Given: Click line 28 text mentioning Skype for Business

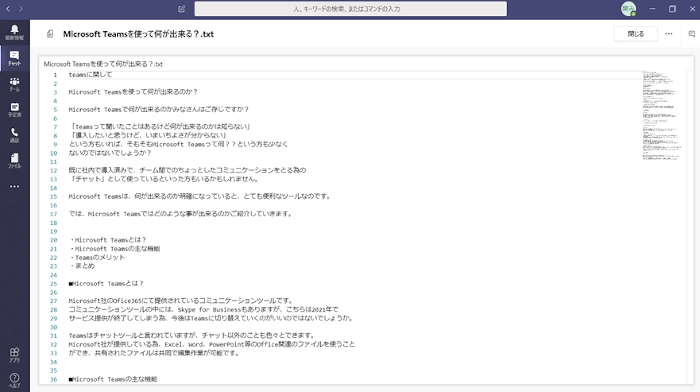Looking at the screenshot, I should pyautogui.click(x=204, y=309).
